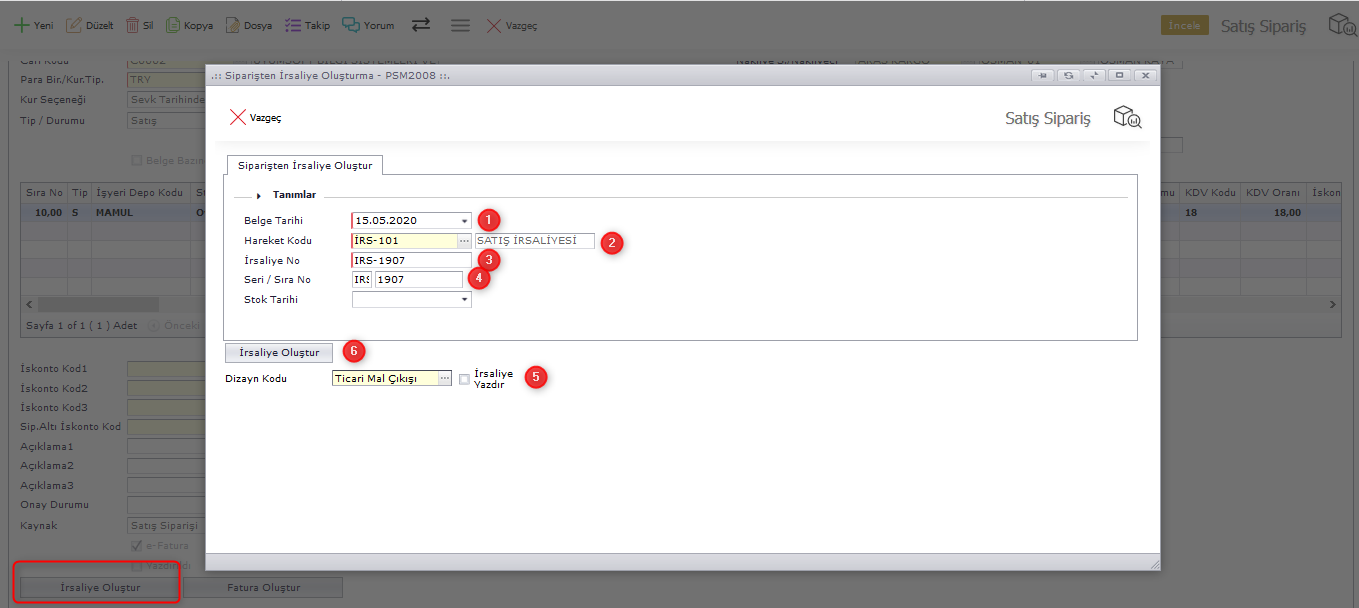Enable the İrsaliye Yazdır checkbox
The height and width of the screenshot is (608, 1359).
(464, 379)
